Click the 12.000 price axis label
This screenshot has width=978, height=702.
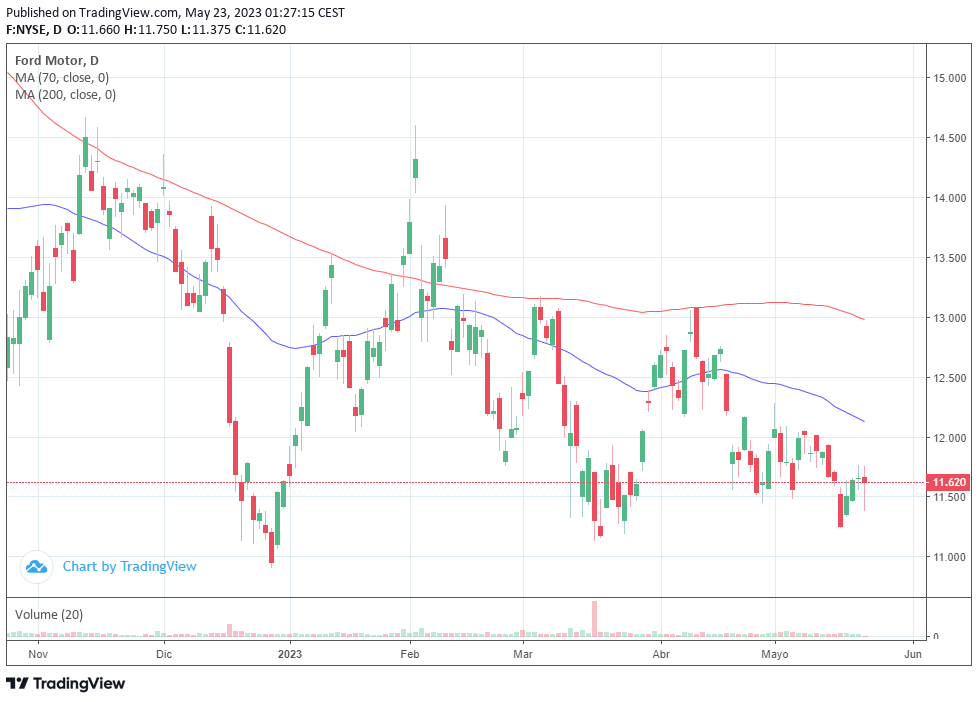[x=949, y=437]
